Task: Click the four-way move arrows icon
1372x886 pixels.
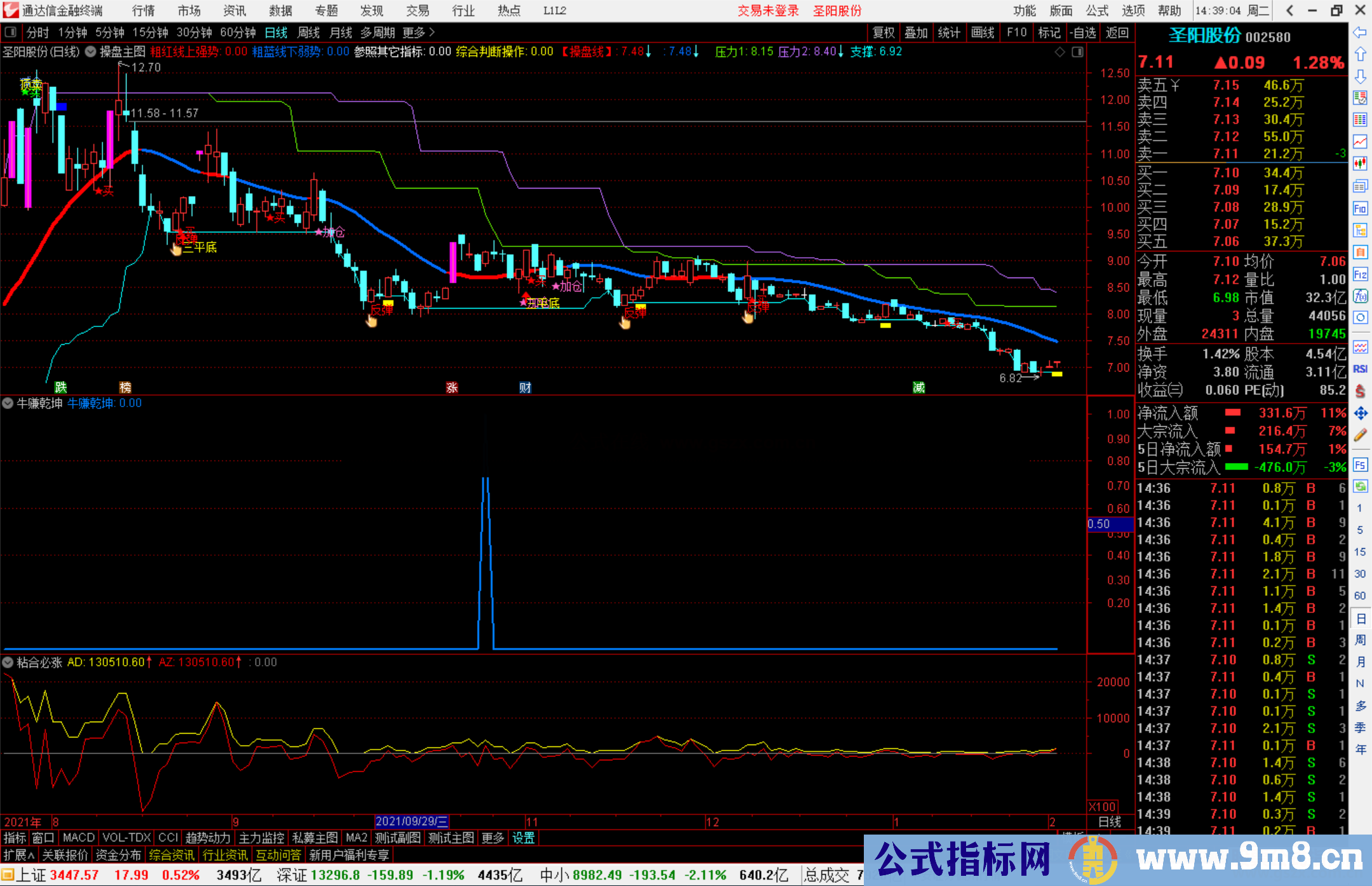Action: pos(1360,413)
